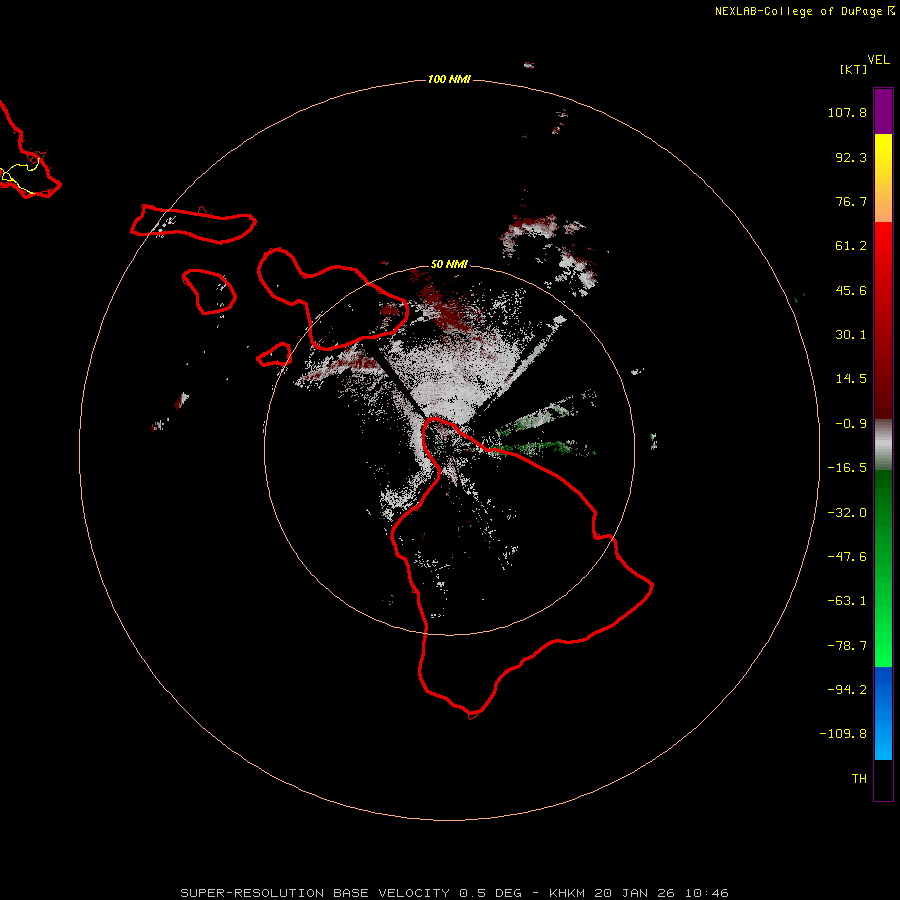Click the -16.5 velocity scale value
900x900 pixels.
[x=847, y=468]
